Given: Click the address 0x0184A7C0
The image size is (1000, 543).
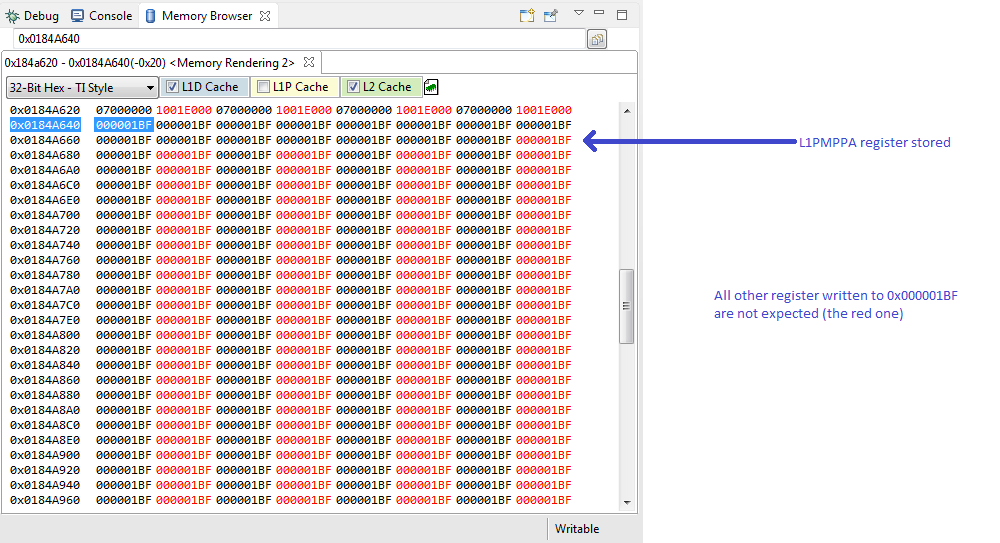Looking at the screenshot, I should pyautogui.click(x=45, y=305).
